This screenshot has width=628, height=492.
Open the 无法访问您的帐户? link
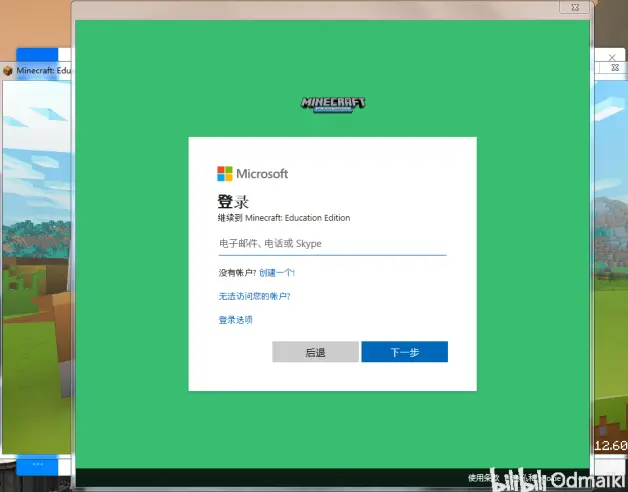coord(254,296)
